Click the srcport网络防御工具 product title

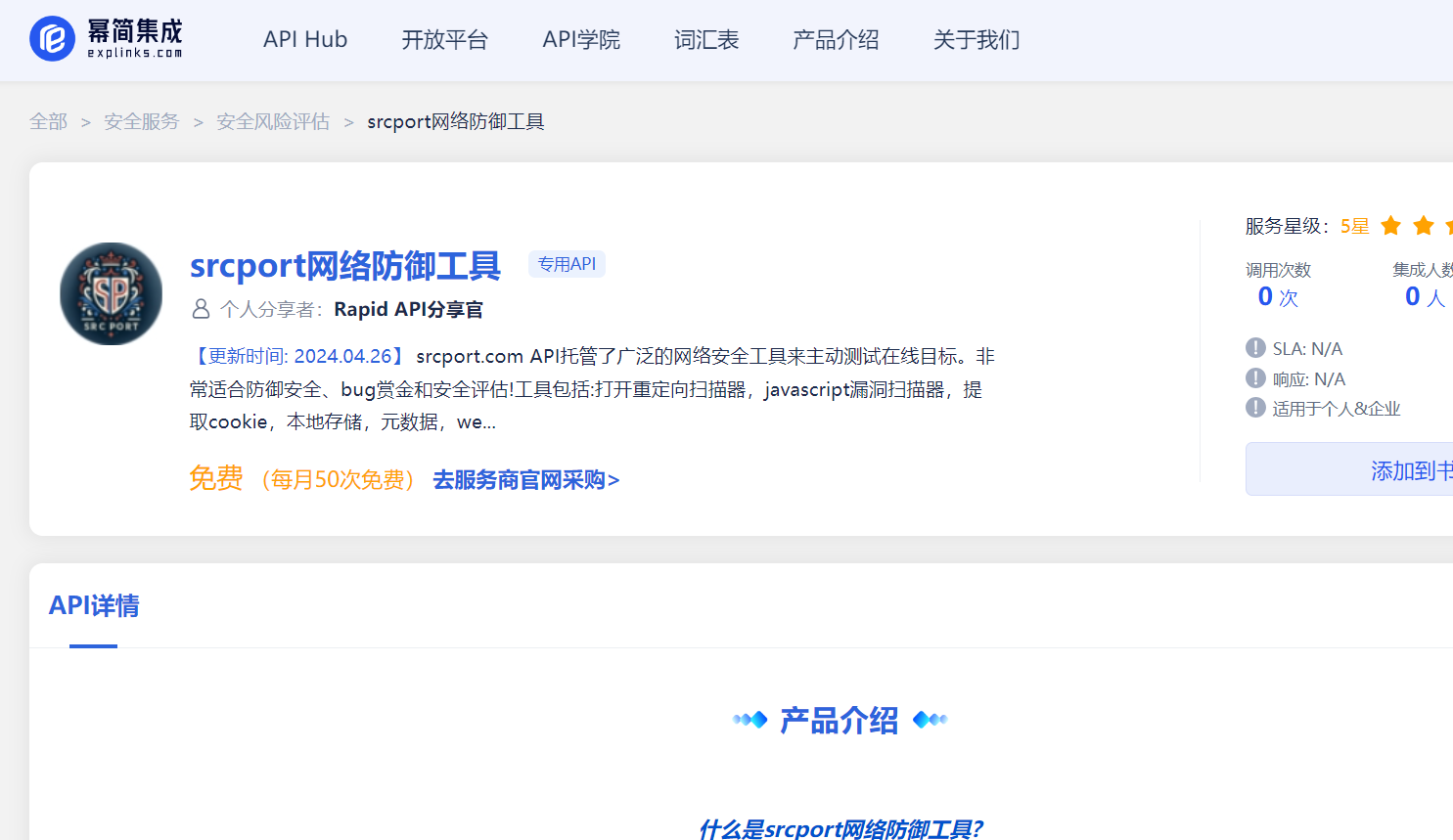(344, 265)
